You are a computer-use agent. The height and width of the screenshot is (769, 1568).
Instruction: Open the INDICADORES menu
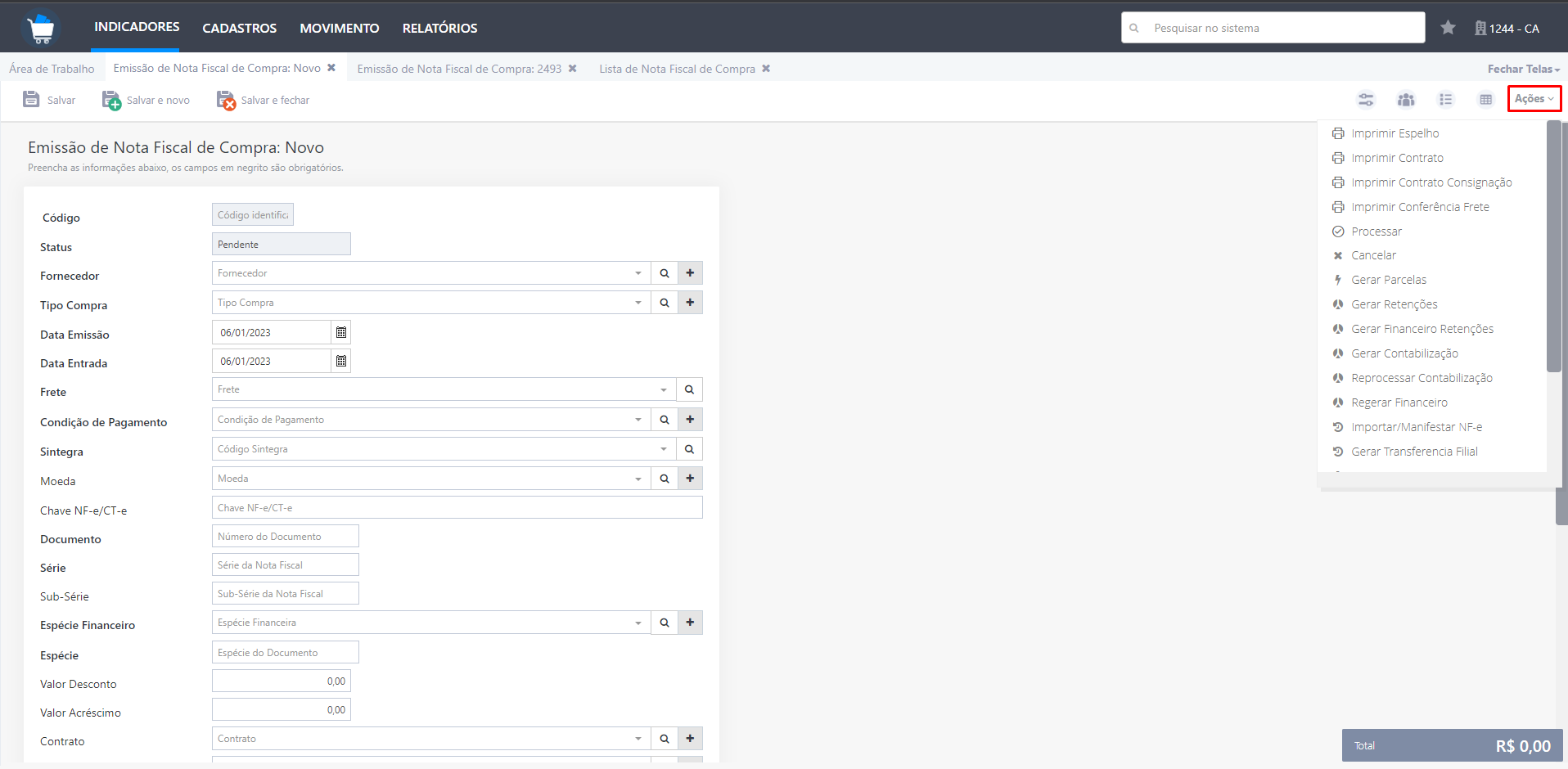click(x=137, y=27)
